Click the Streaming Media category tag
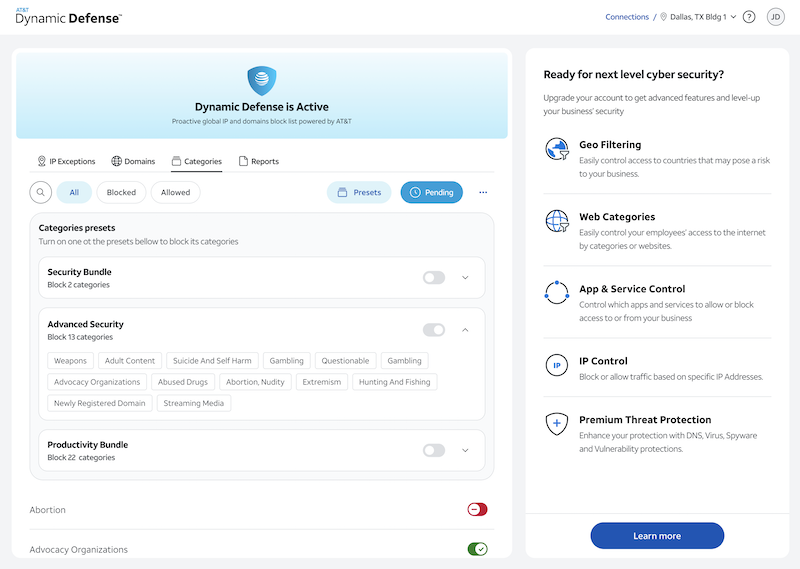 194,403
